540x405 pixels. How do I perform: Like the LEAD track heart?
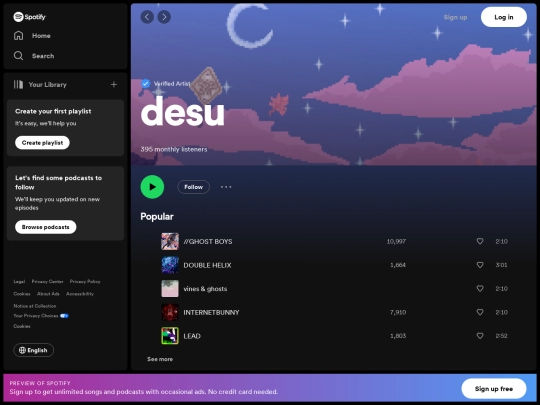(480, 335)
